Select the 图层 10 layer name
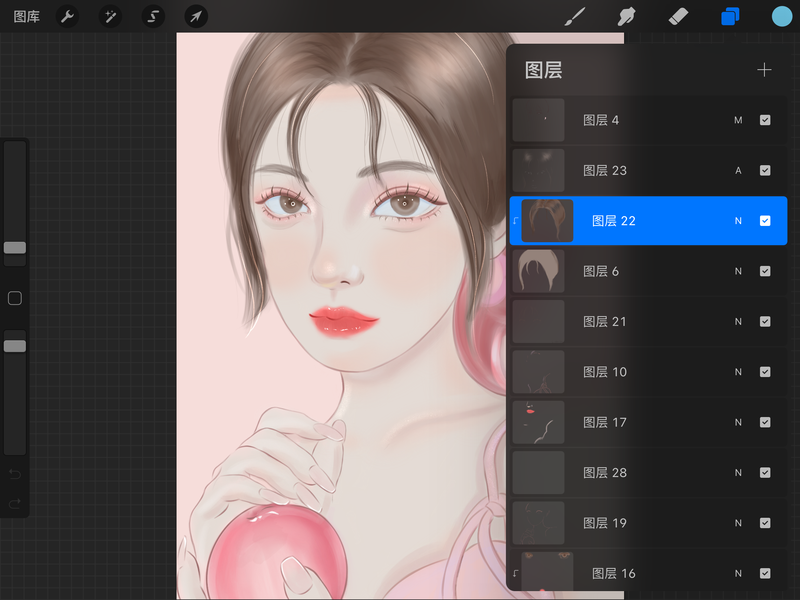This screenshot has height=600, width=800. (605, 372)
